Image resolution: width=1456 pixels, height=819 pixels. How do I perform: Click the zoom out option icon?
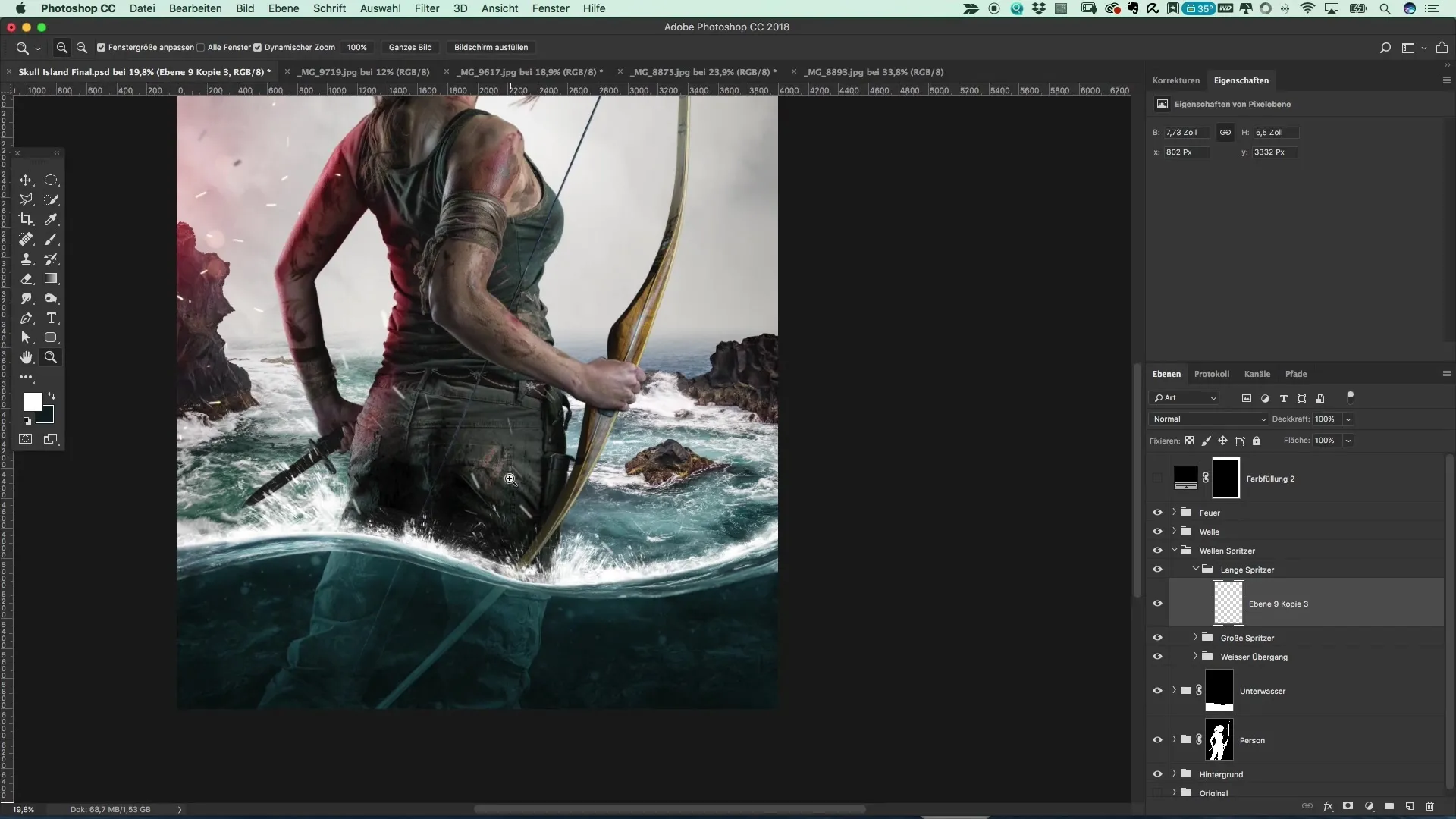pyautogui.click(x=82, y=47)
